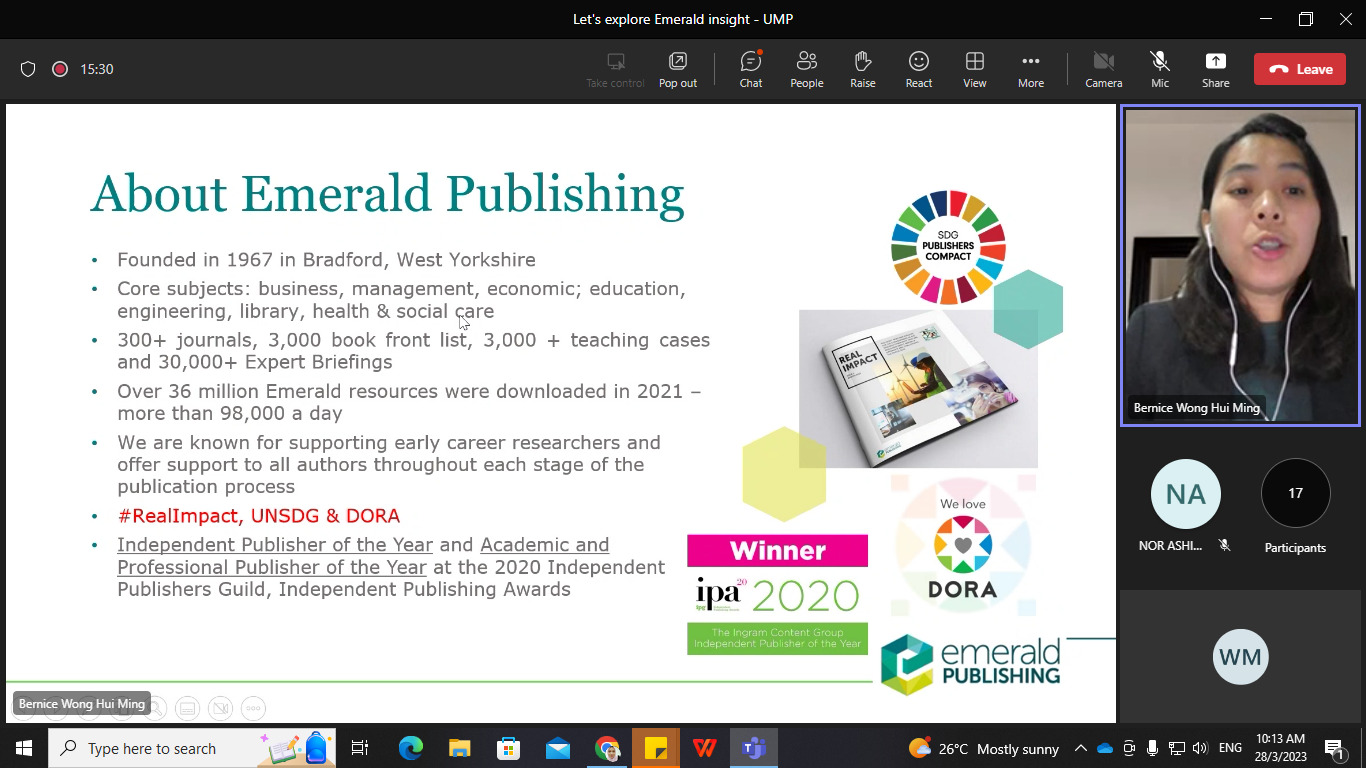1366x768 pixels.
Task: Turn on the Camera
Action: pos(1104,69)
